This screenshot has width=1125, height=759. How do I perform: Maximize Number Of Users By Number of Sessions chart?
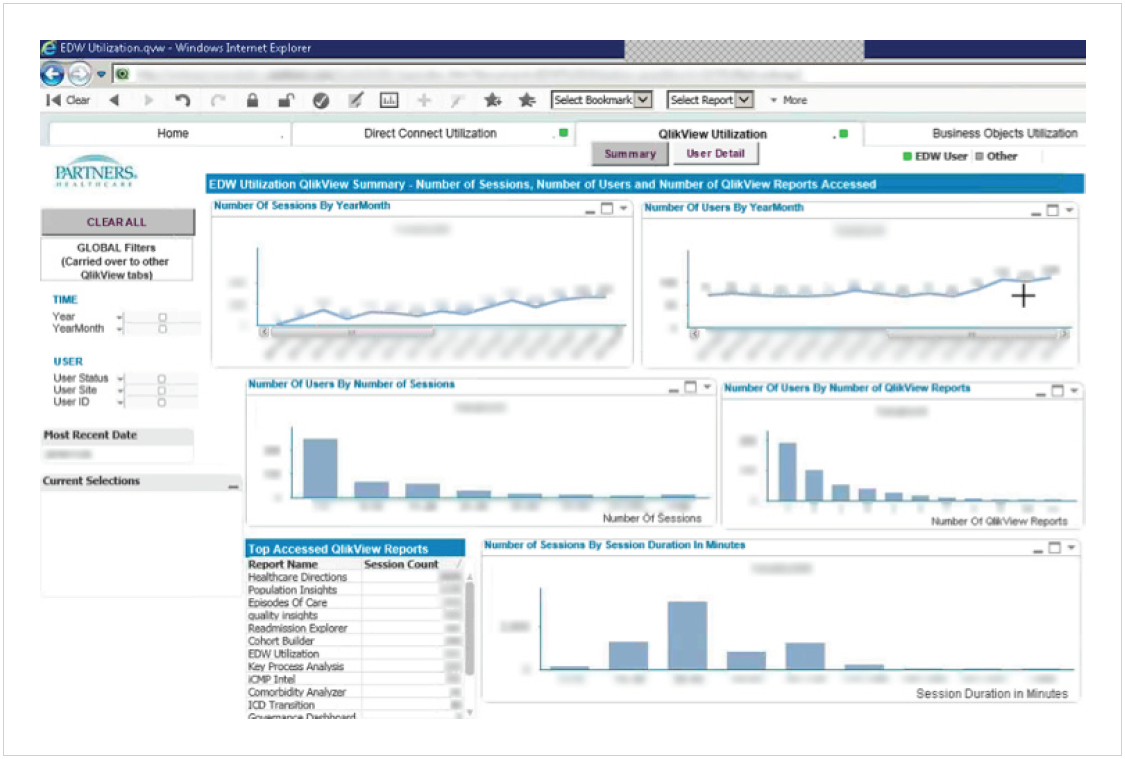tap(690, 387)
